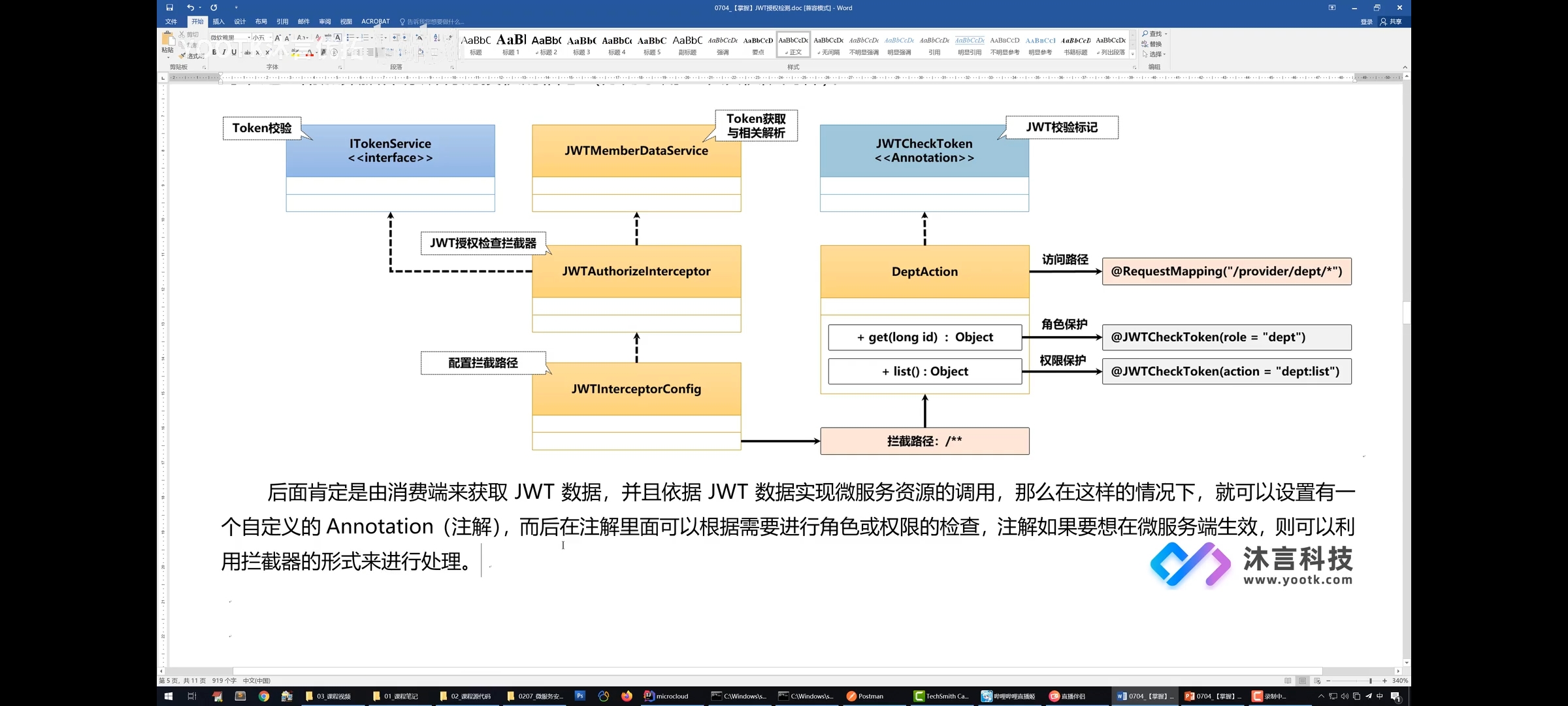Switch to the ACROBAT ribbon tab

[375, 22]
